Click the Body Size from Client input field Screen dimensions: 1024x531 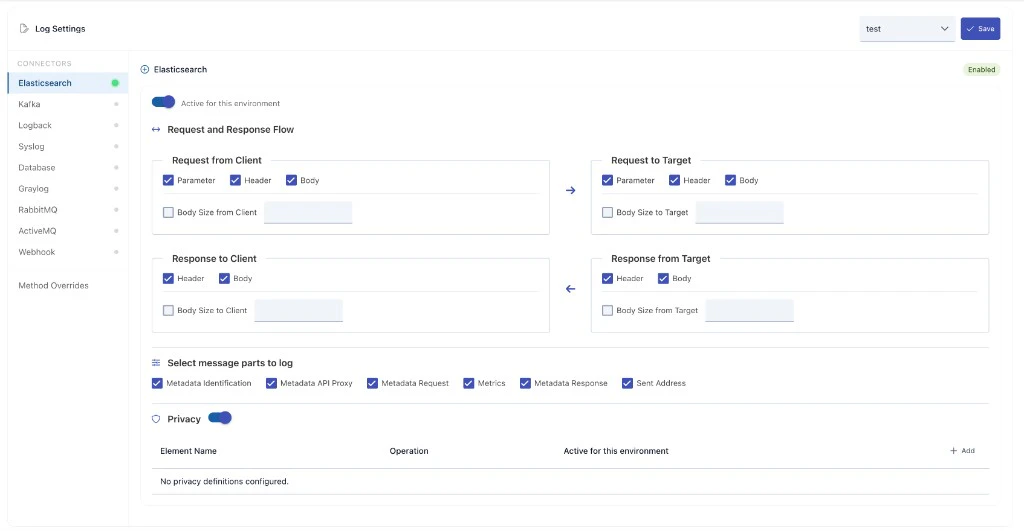308,212
